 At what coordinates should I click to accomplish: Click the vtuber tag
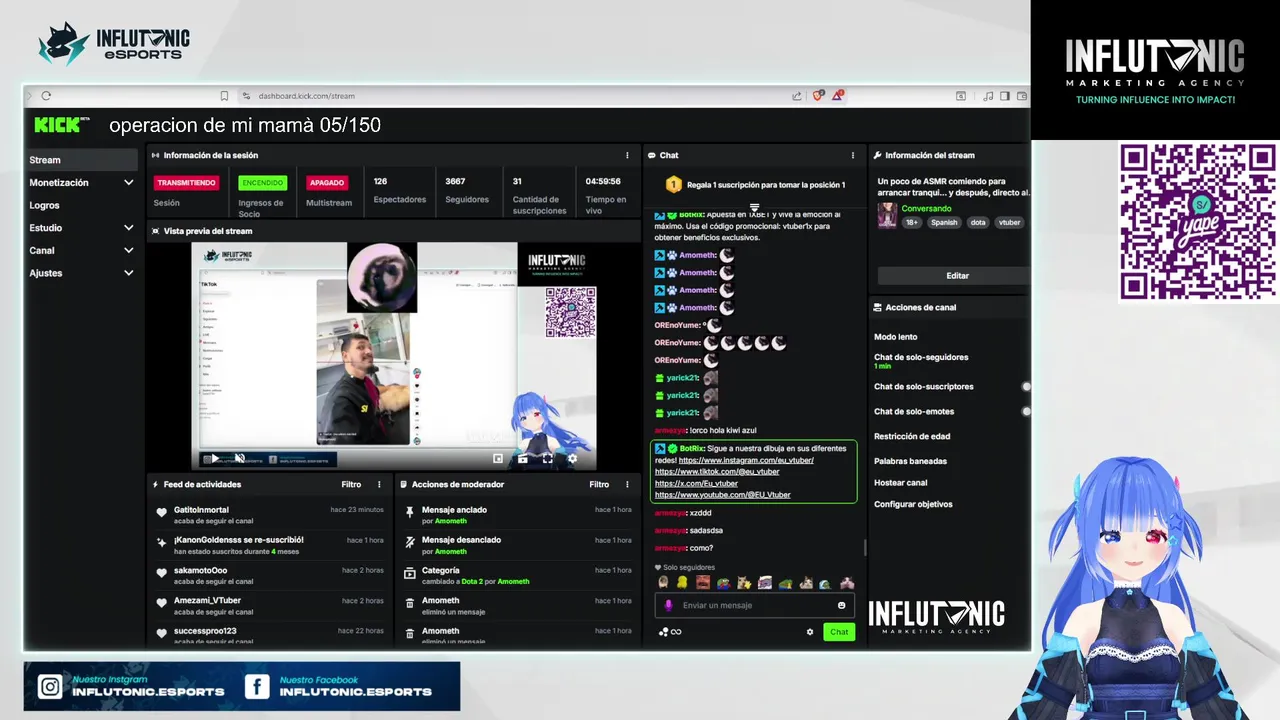[1009, 222]
